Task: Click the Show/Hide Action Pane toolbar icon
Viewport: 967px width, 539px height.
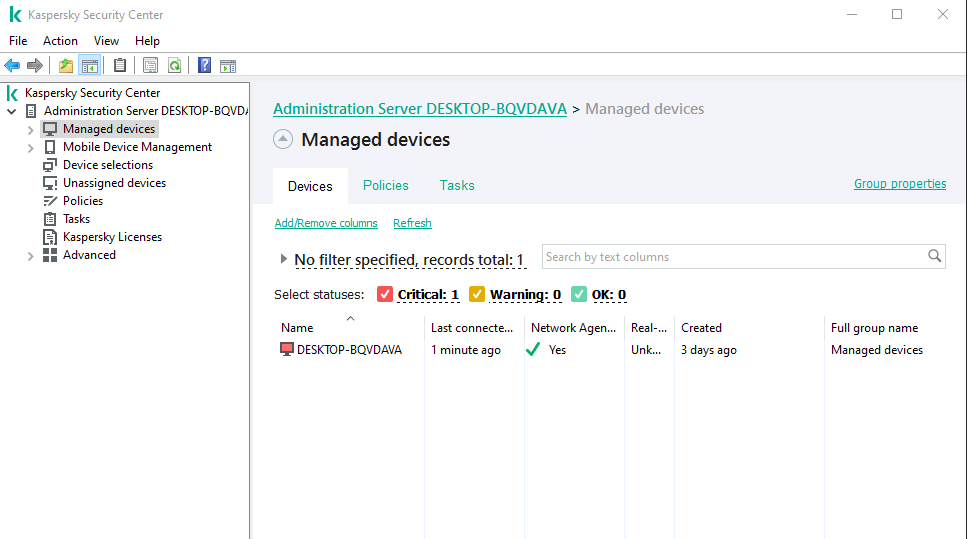Action: click(x=228, y=66)
